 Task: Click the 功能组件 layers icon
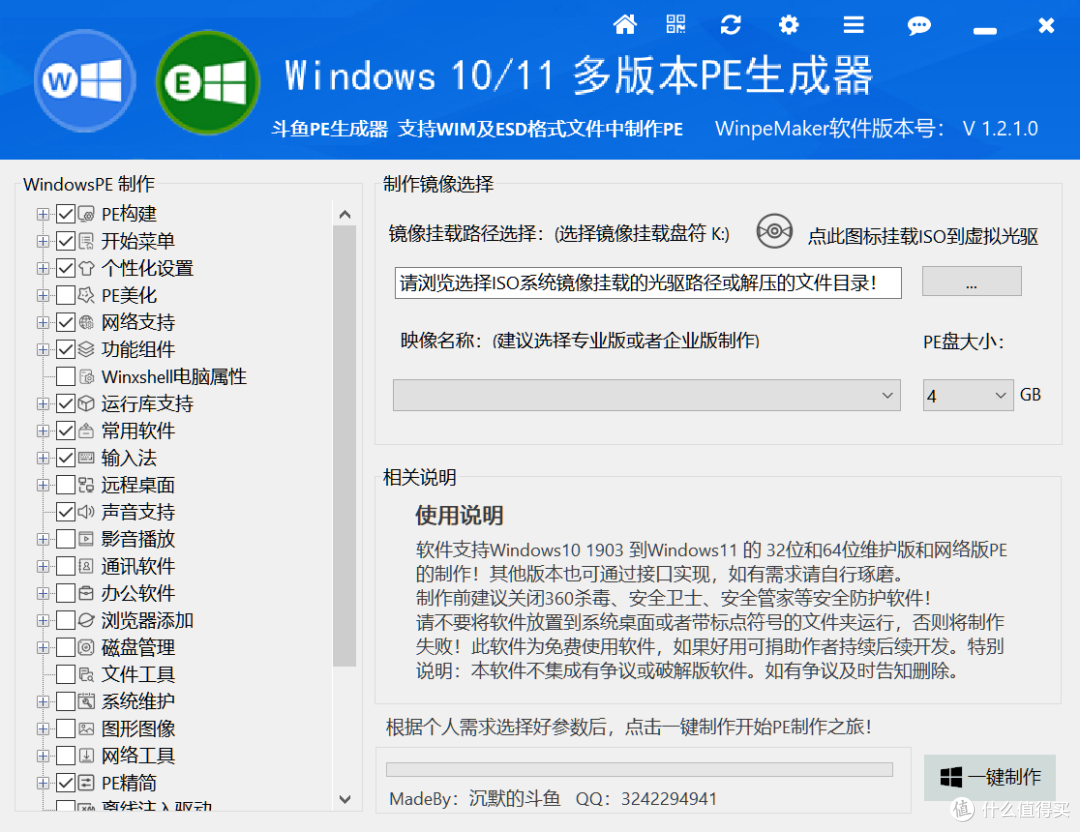(86, 349)
